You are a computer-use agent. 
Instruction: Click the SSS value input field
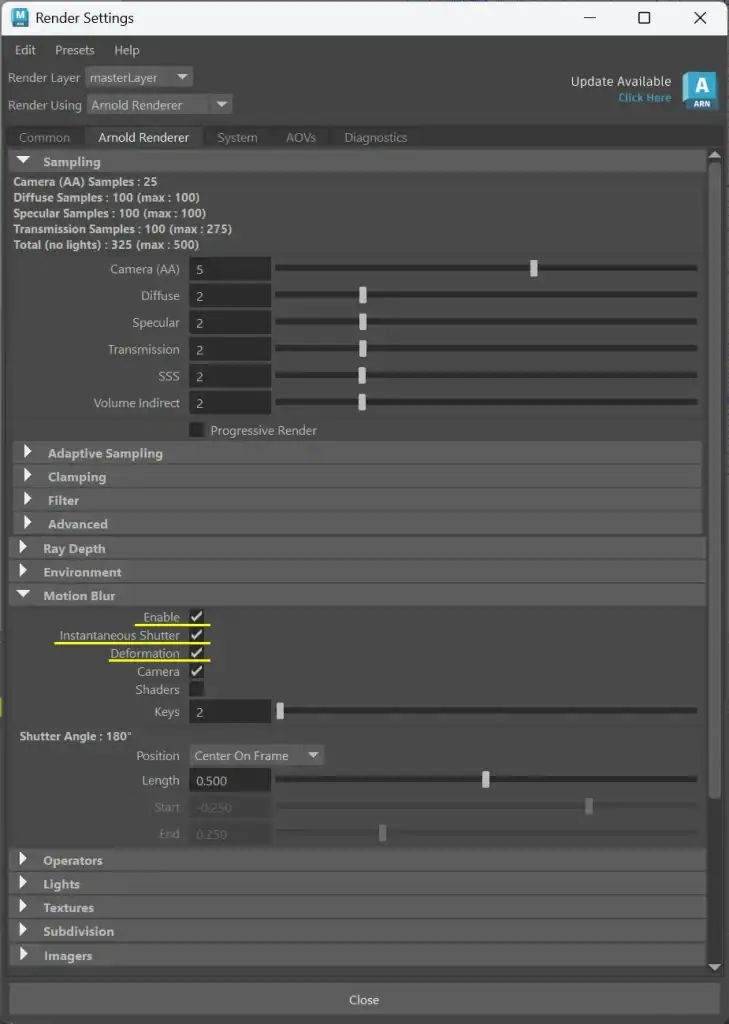(230, 376)
